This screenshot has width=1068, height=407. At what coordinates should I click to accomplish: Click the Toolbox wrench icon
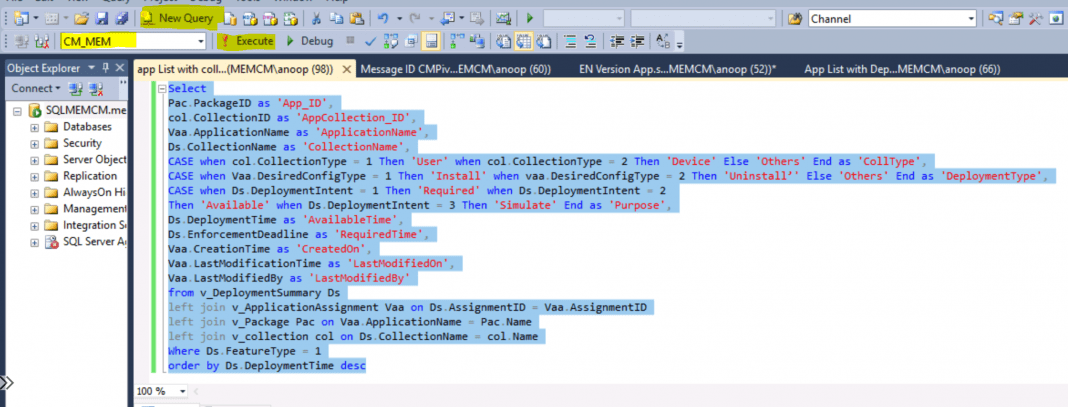pyautogui.click(x=1036, y=19)
